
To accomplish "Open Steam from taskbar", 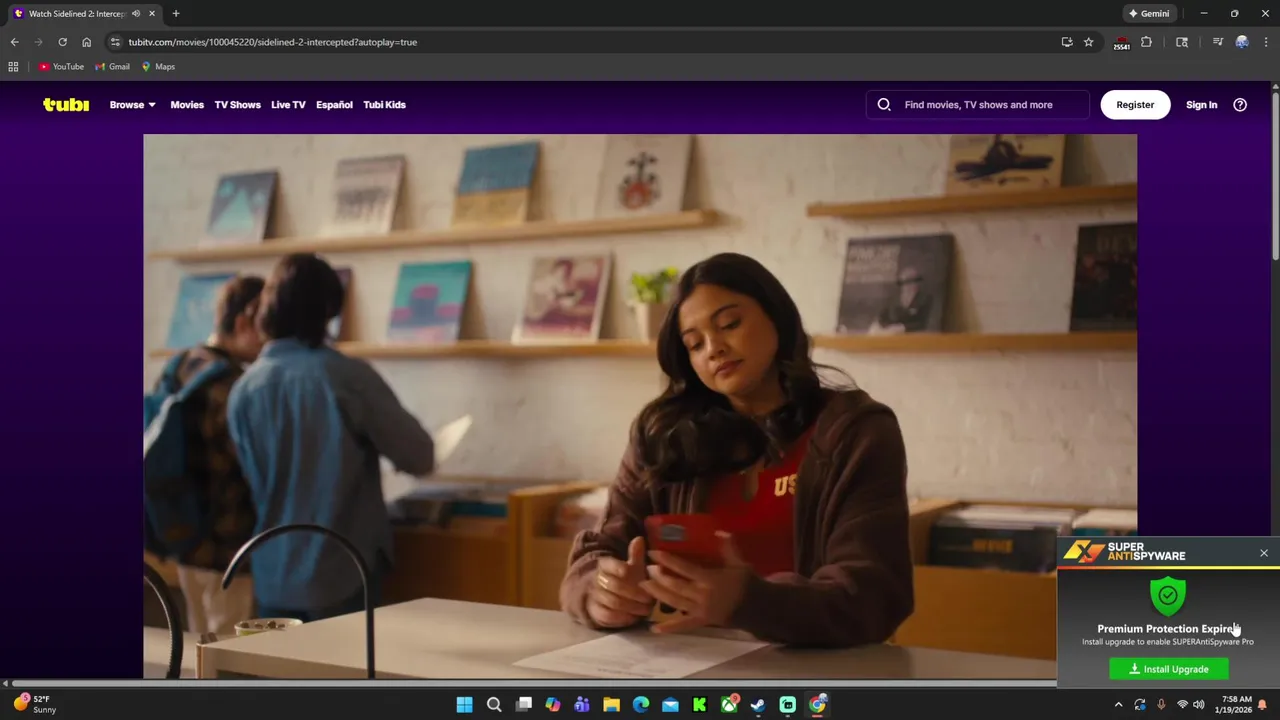I will pos(758,705).
